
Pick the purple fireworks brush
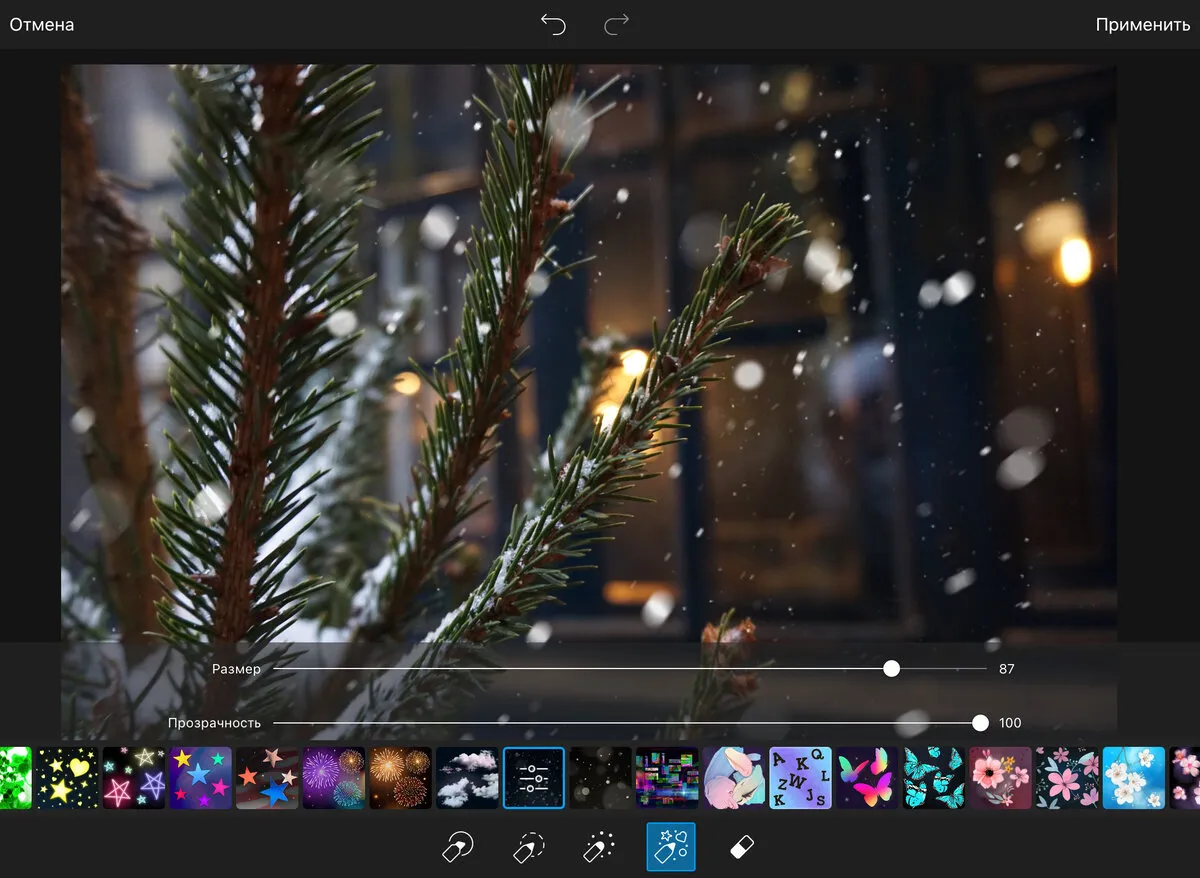(x=334, y=778)
